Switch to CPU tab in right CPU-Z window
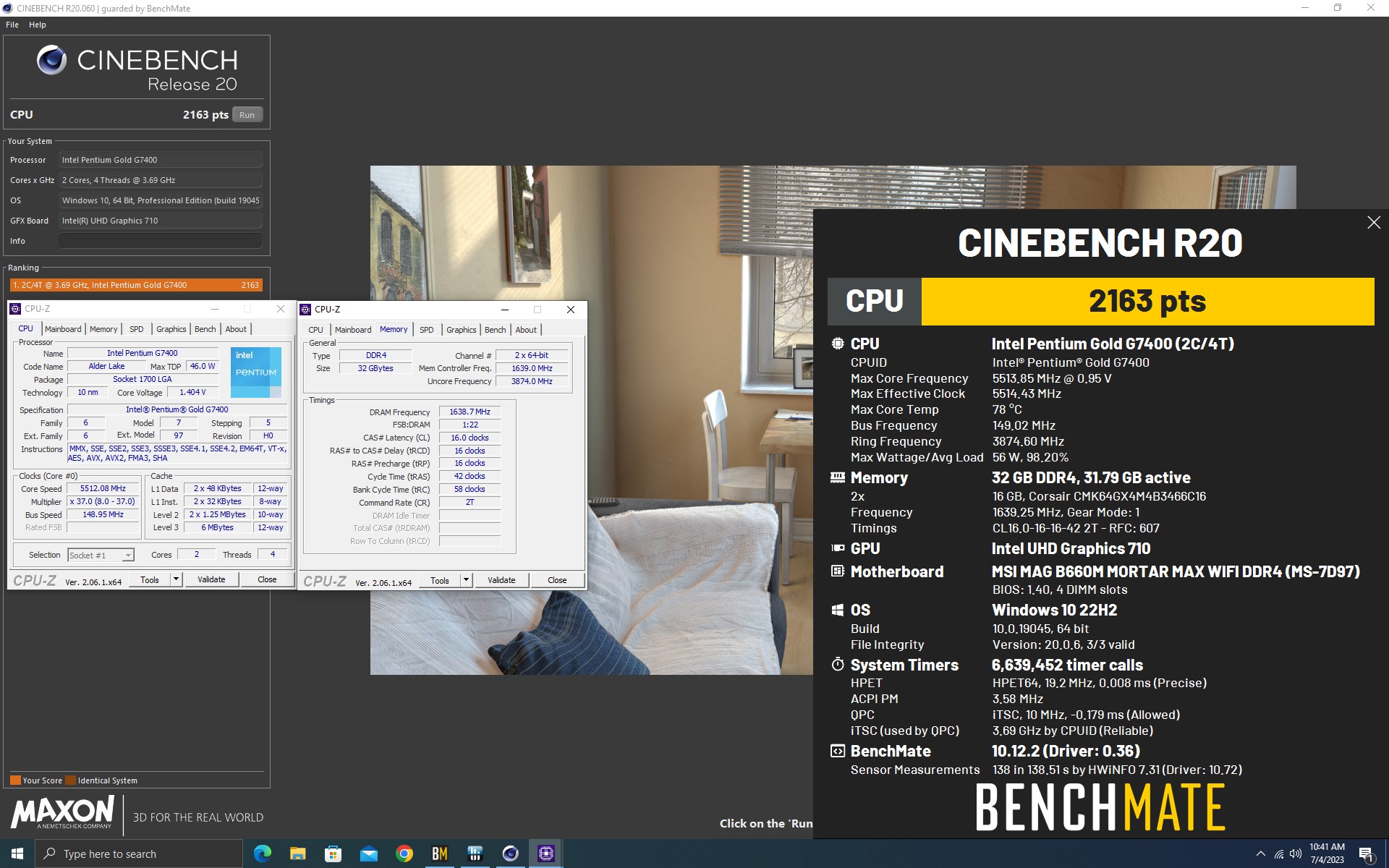 pyautogui.click(x=316, y=330)
